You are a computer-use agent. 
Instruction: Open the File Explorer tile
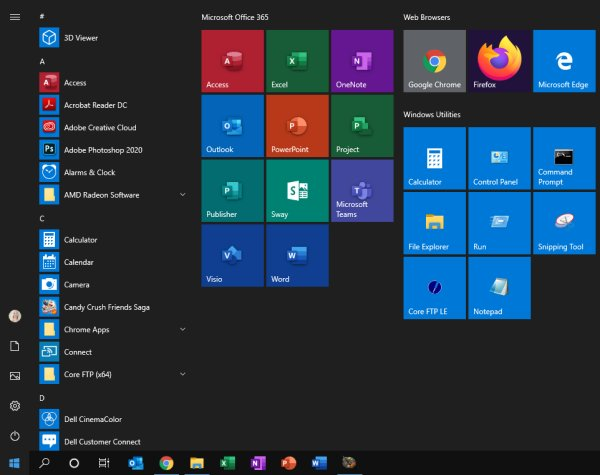[435, 223]
